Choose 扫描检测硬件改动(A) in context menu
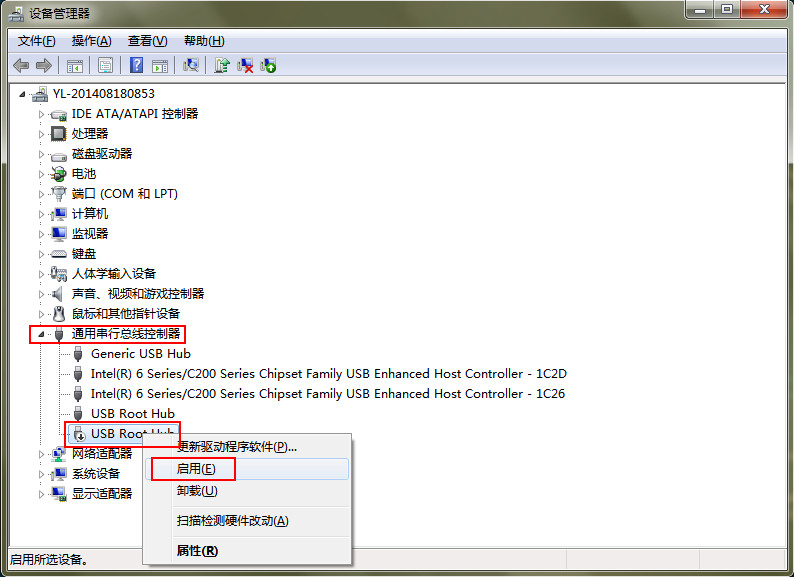Image resolution: width=794 pixels, height=577 pixels. 247,521
